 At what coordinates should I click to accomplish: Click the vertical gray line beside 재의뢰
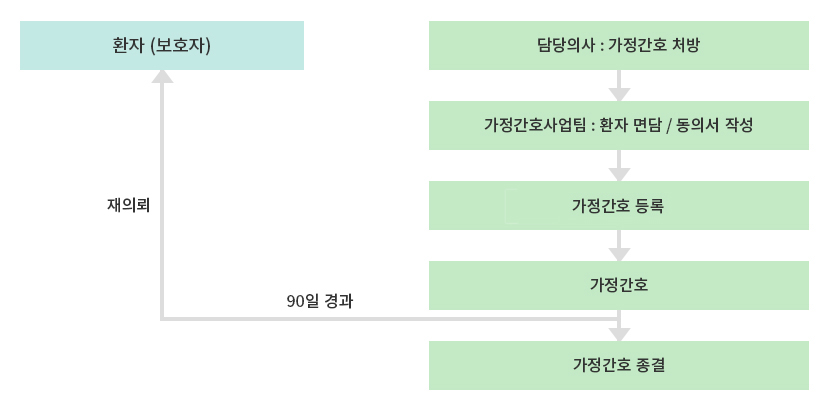click(x=163, y=201)
